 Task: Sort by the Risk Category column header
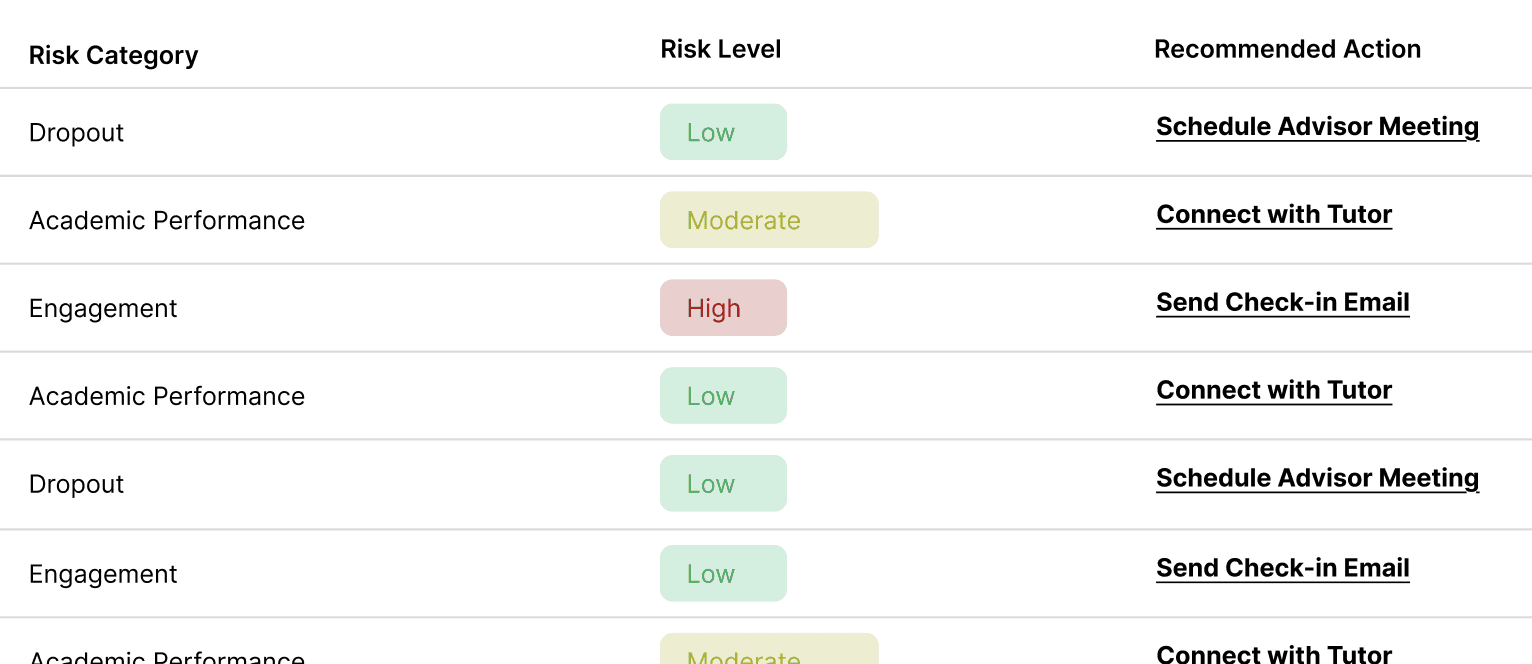click(x=113, y=55)
